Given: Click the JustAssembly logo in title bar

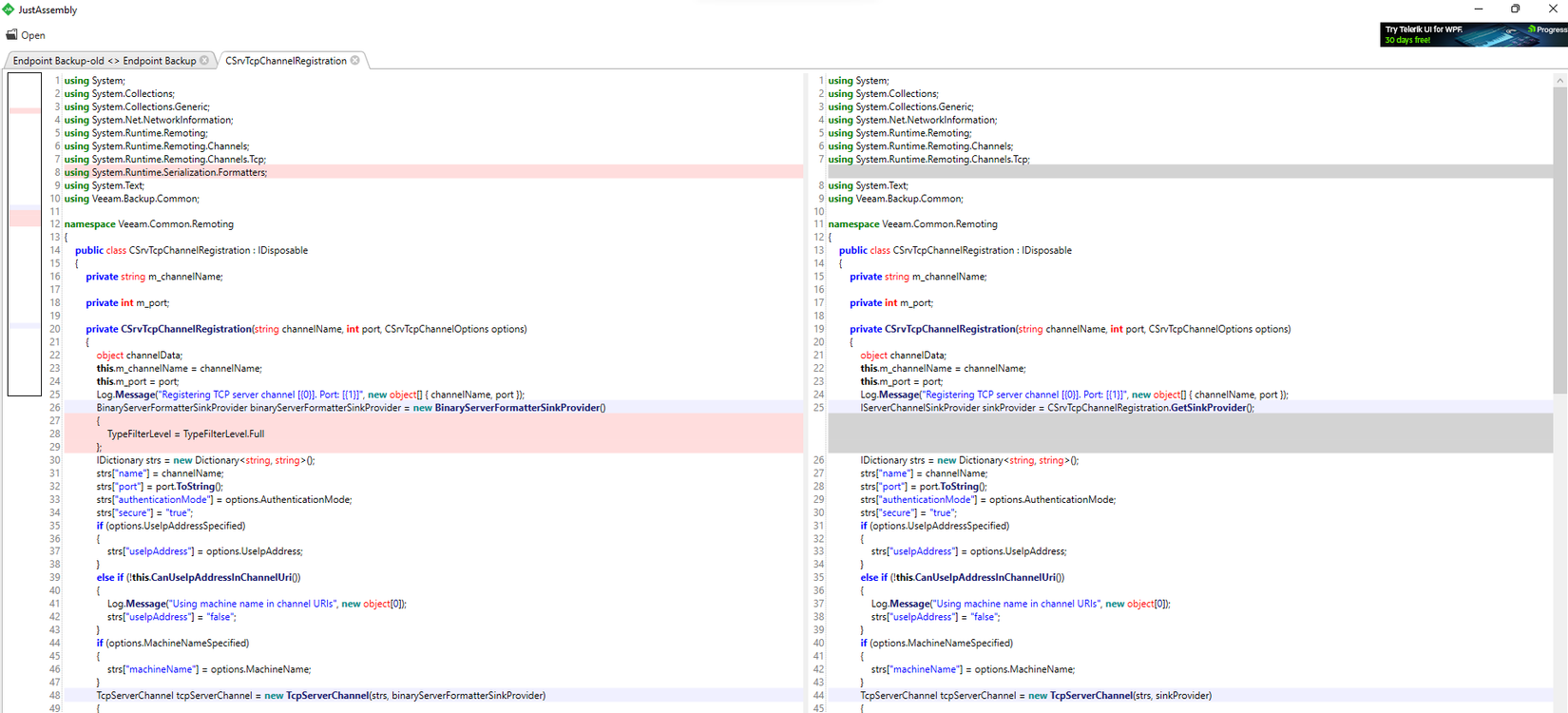Looking at the screenshot, I should pyautogui.click(x=9, y=10).
